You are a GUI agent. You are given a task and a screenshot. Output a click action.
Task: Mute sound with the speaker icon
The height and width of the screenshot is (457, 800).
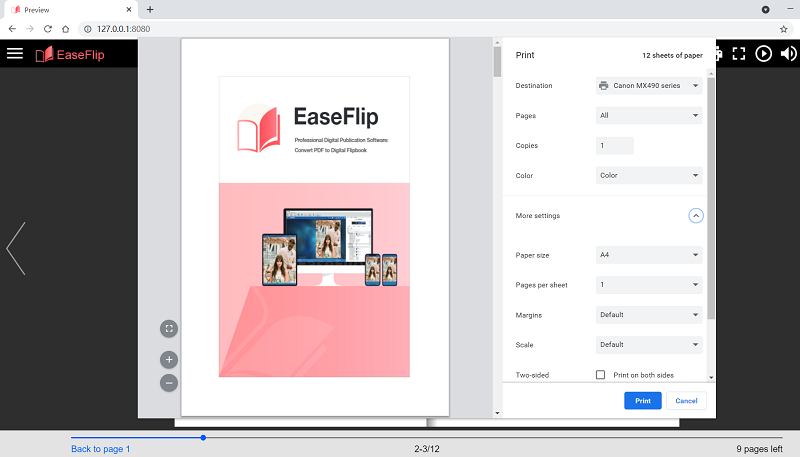788,53
